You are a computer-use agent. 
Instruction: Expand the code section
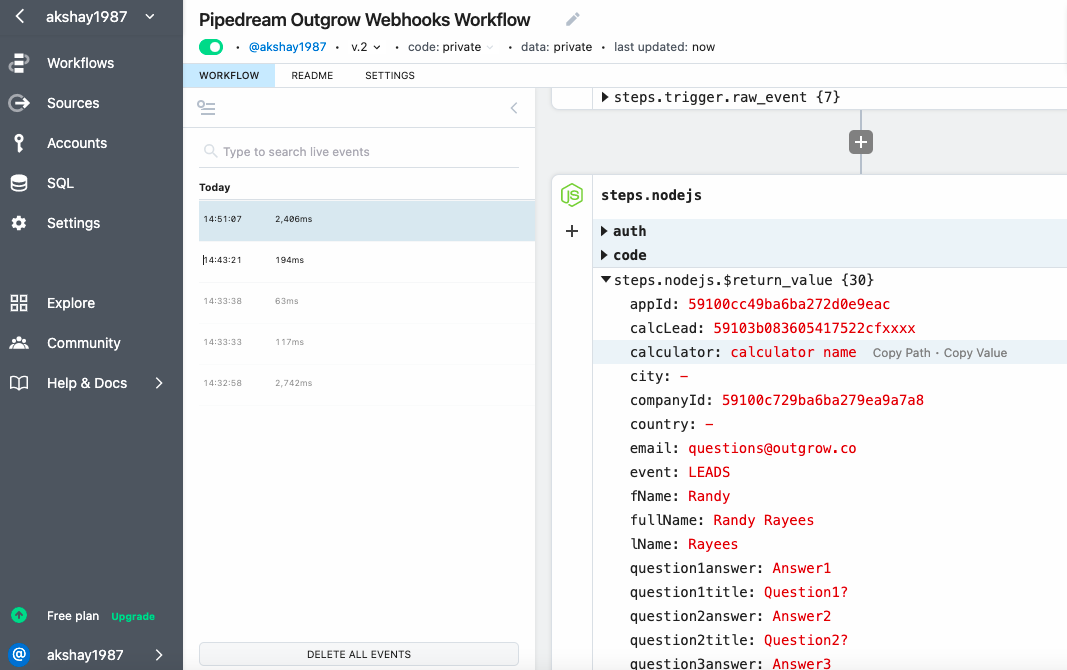[x=604, y=255]
